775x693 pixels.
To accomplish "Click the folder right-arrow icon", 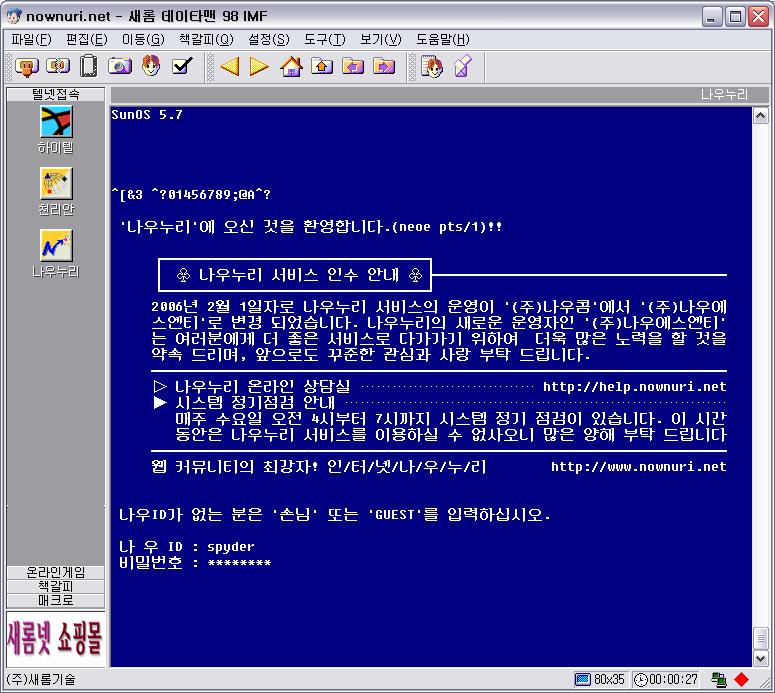I will (x=384, y=66).
